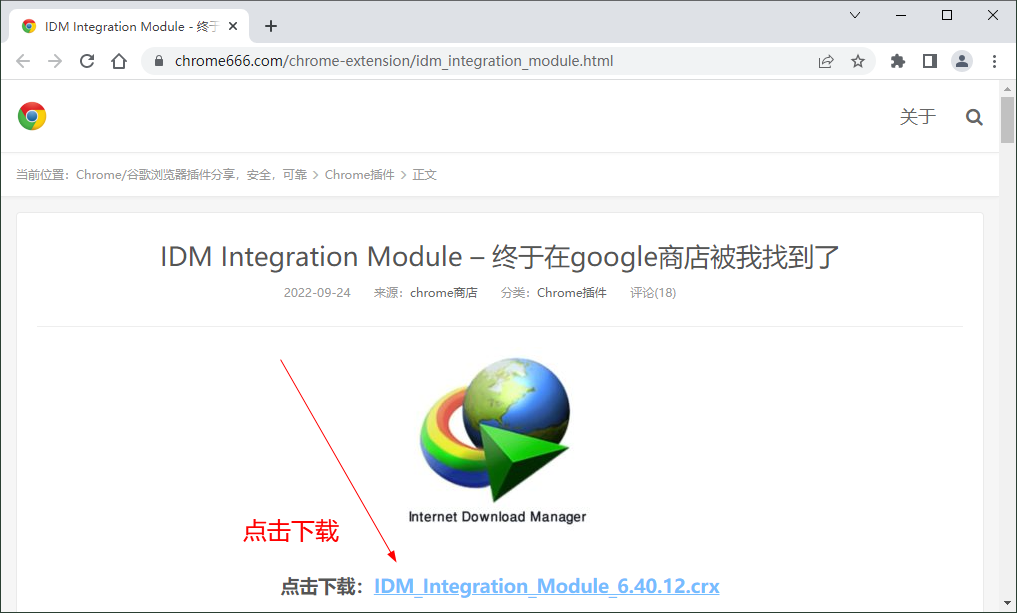Follow the breadcrumb link Chrome/谷歌浏览器插件分享
1017x613 pixels.
[191, 174]
